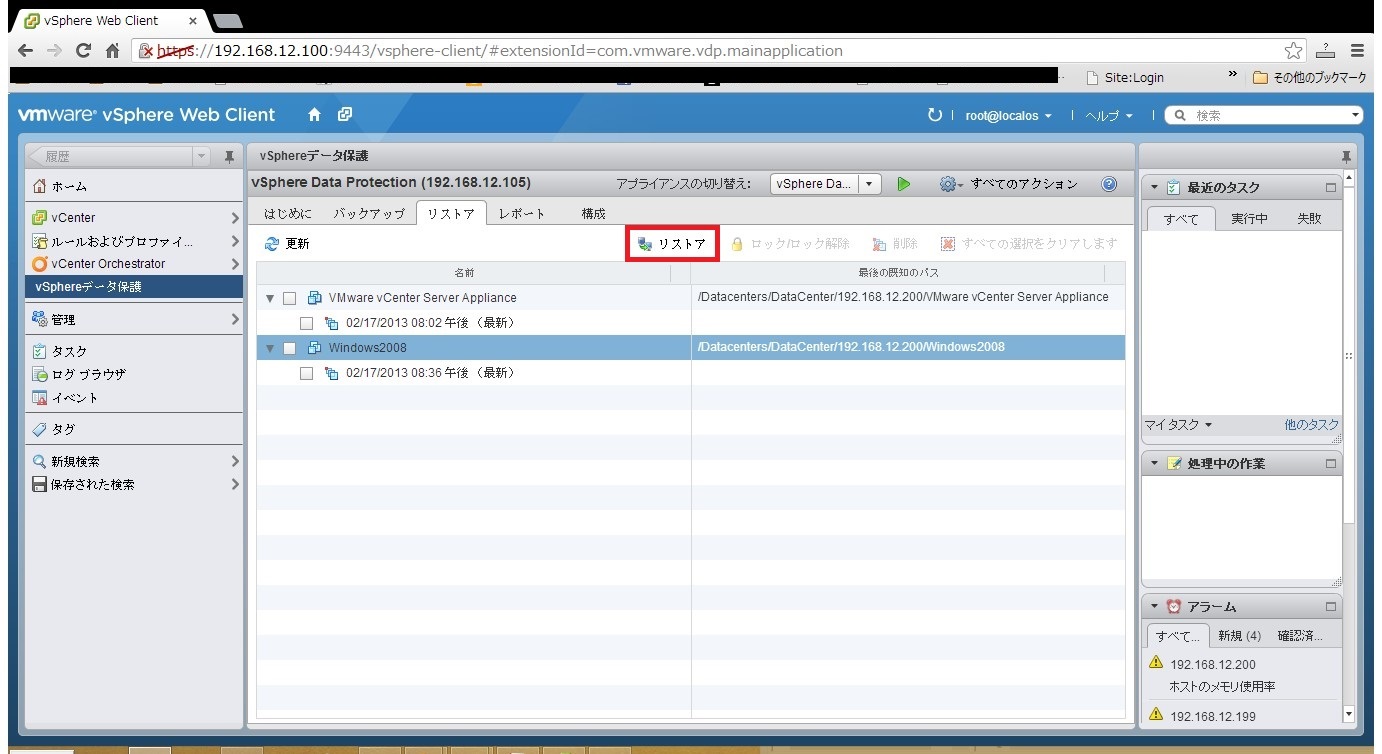Screen dimensions: 1382x754
Task: Switch to the 構成 tab
Action: 593,214
